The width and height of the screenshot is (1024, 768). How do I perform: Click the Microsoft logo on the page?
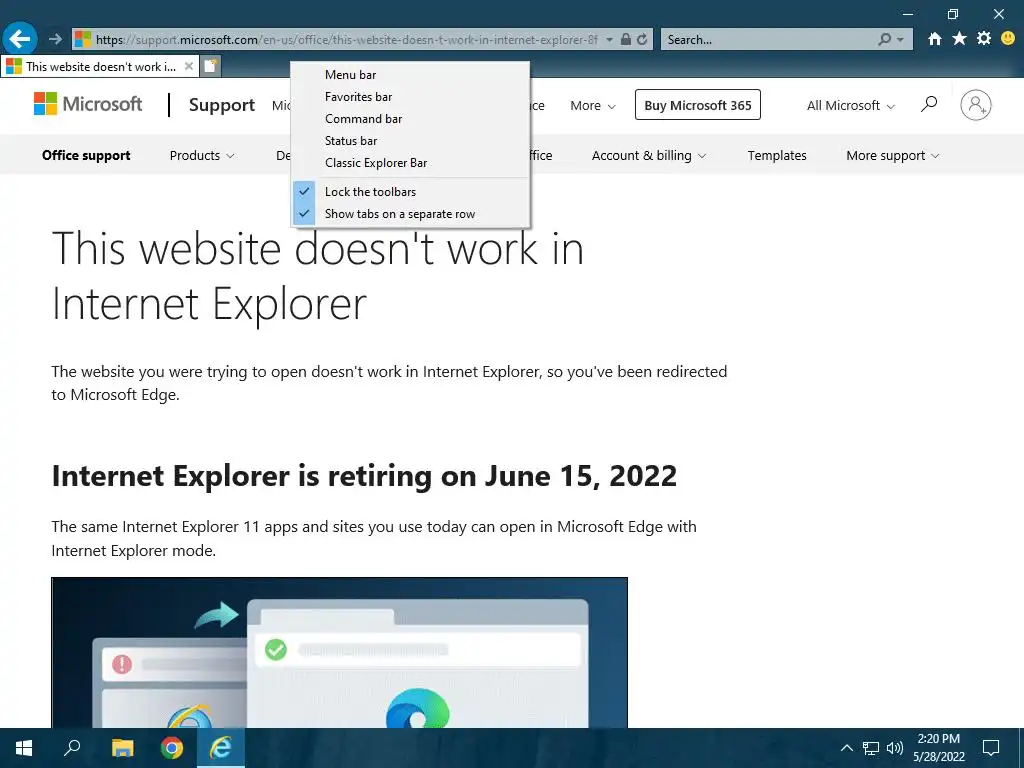pyautogui.click(x=88, y=104)
